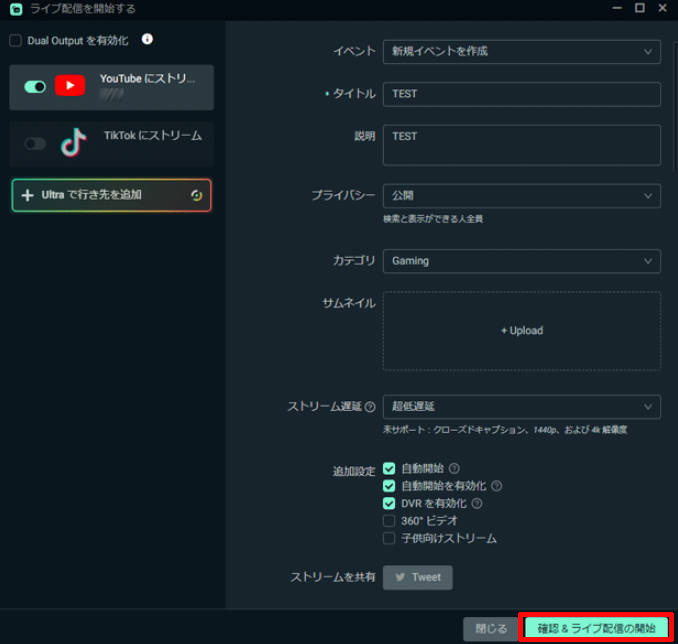This screenshot has width=678, height=644.
Task: Maximize the window
Action: click(640, 8)
